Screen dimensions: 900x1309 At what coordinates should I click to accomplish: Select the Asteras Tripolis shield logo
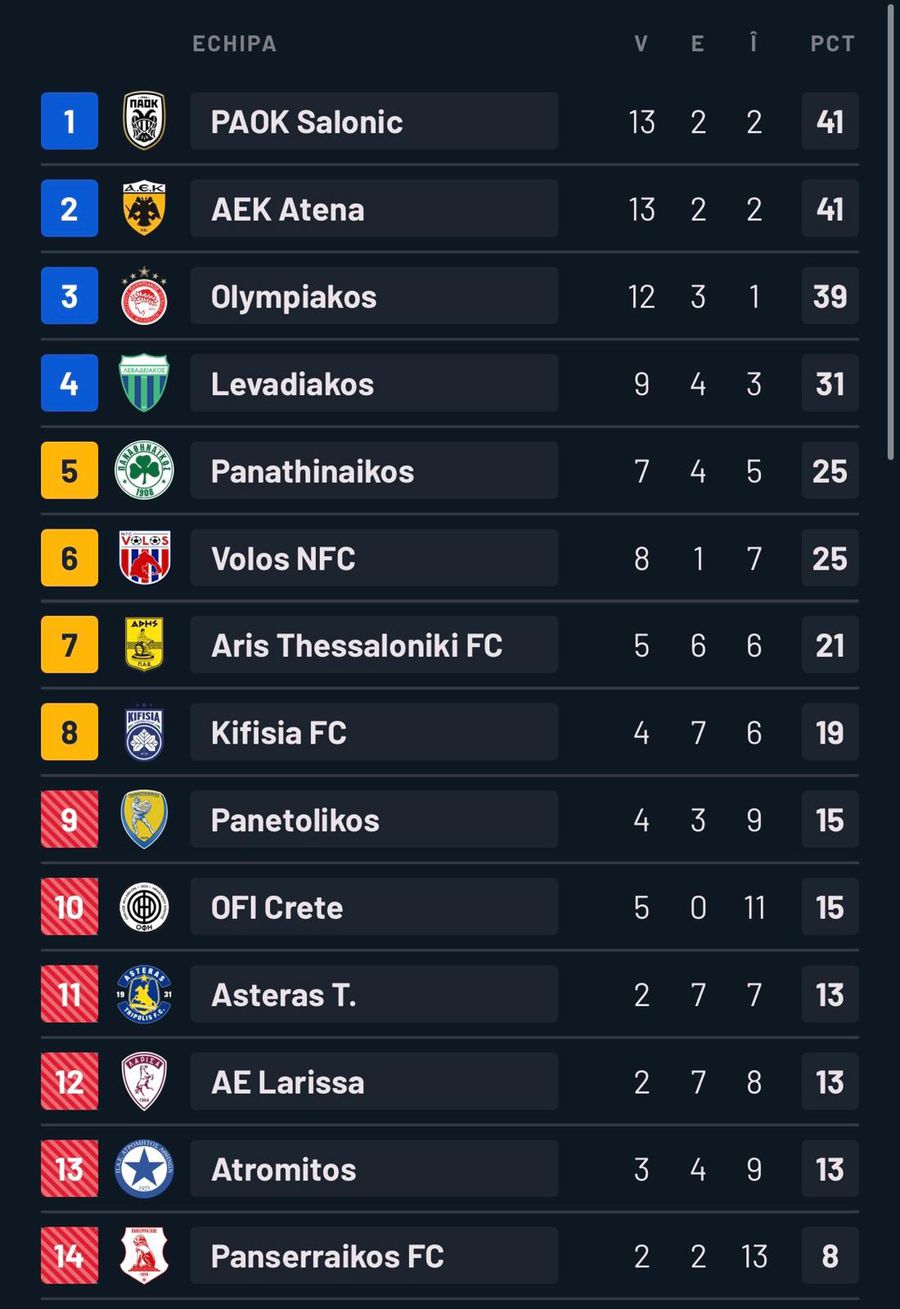click(x=143, y=994)
